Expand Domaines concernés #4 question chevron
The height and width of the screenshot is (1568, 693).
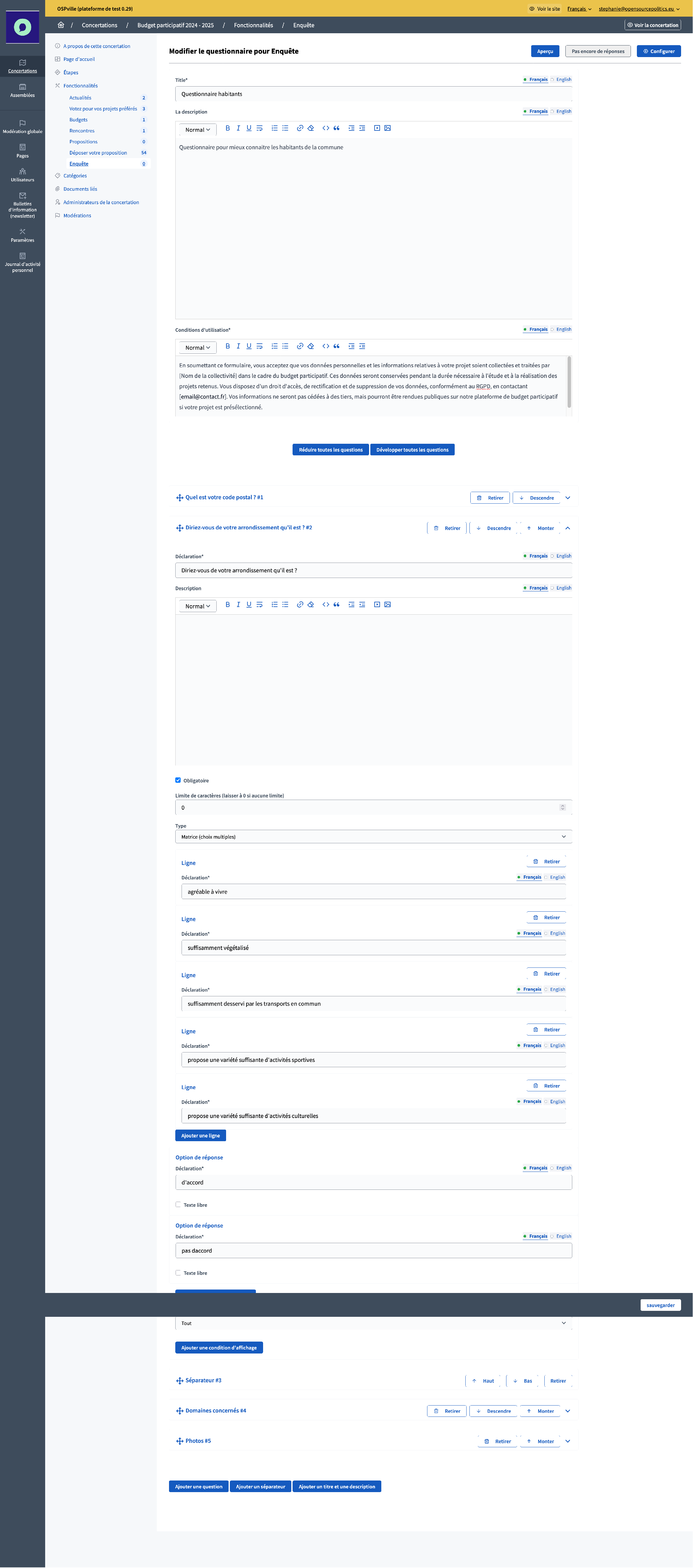568,1410
